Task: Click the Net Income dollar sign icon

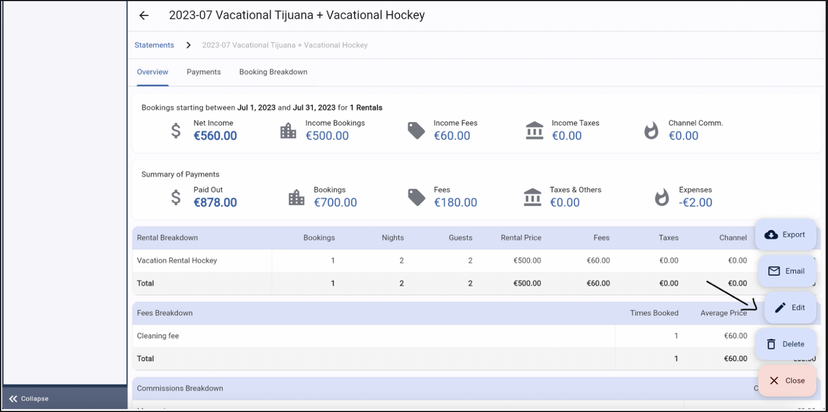Action: tap(176, 131)
